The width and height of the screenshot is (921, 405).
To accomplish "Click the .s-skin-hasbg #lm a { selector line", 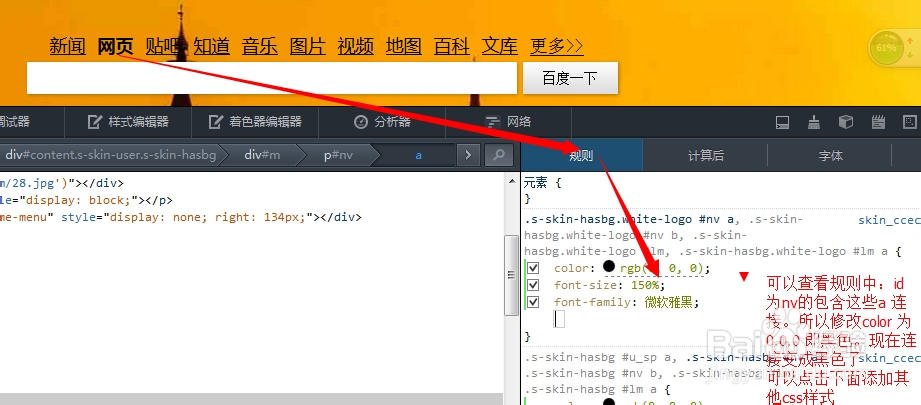I will point(596,389).
